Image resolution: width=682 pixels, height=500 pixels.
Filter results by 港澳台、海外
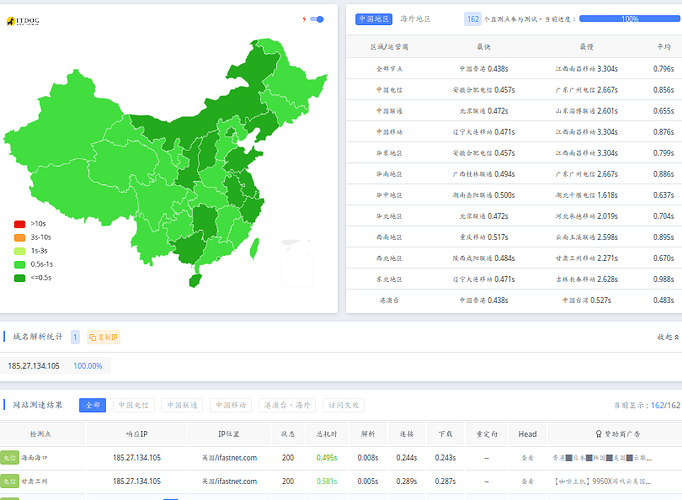click(x=286, y=405)
